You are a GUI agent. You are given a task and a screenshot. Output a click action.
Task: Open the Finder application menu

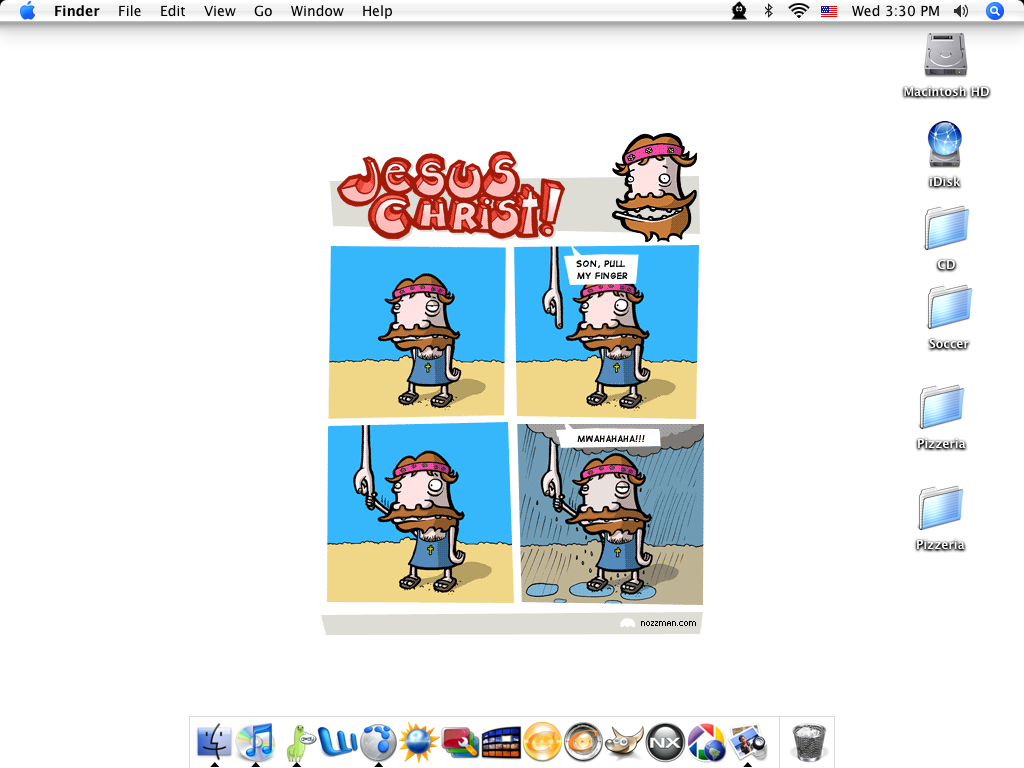pyautogui.click(x=76, y=11)
